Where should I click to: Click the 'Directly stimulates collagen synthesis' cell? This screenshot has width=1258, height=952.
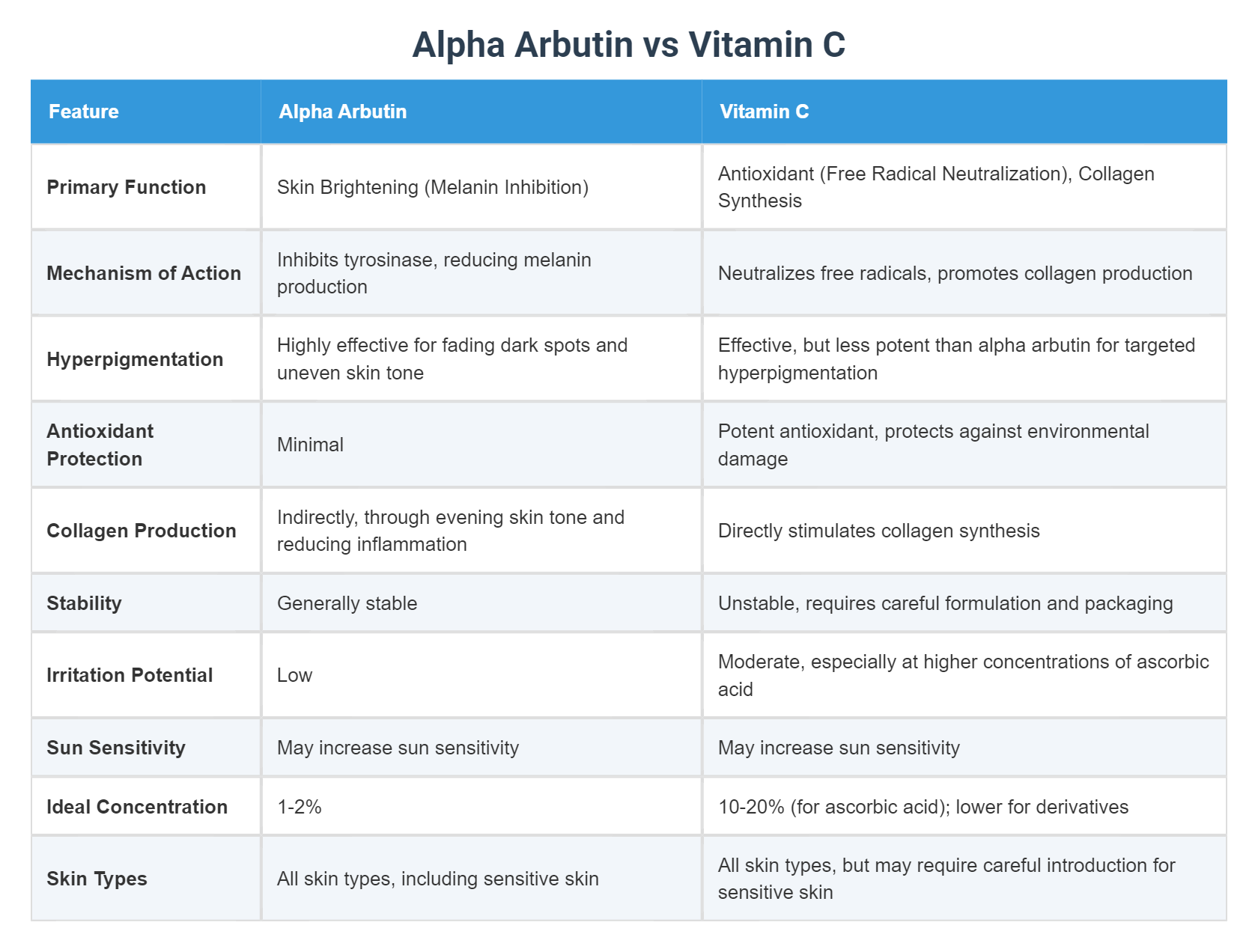(x=878, y=531)
